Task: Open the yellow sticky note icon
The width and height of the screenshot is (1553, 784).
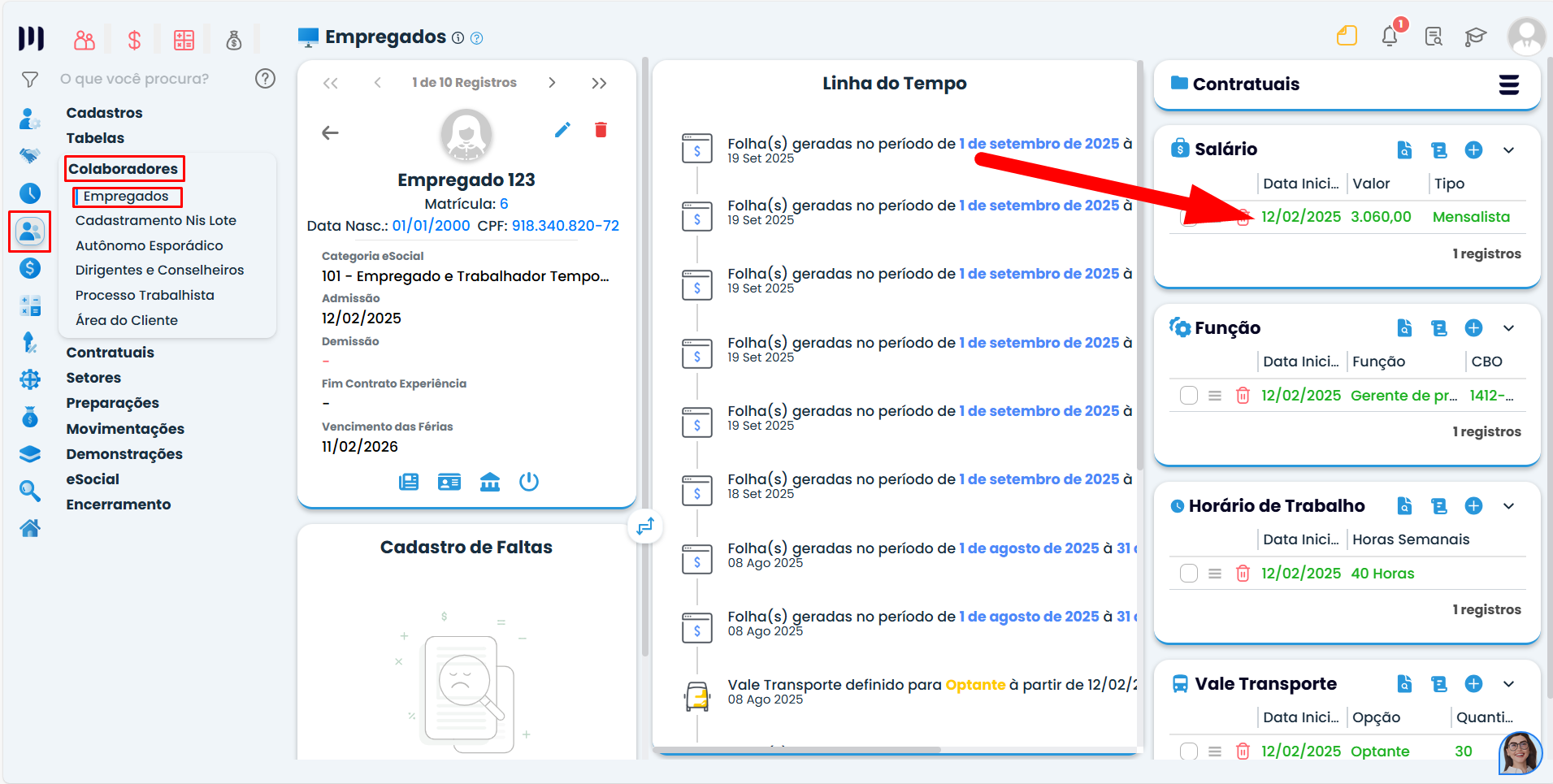Action: pos(1347,36)
